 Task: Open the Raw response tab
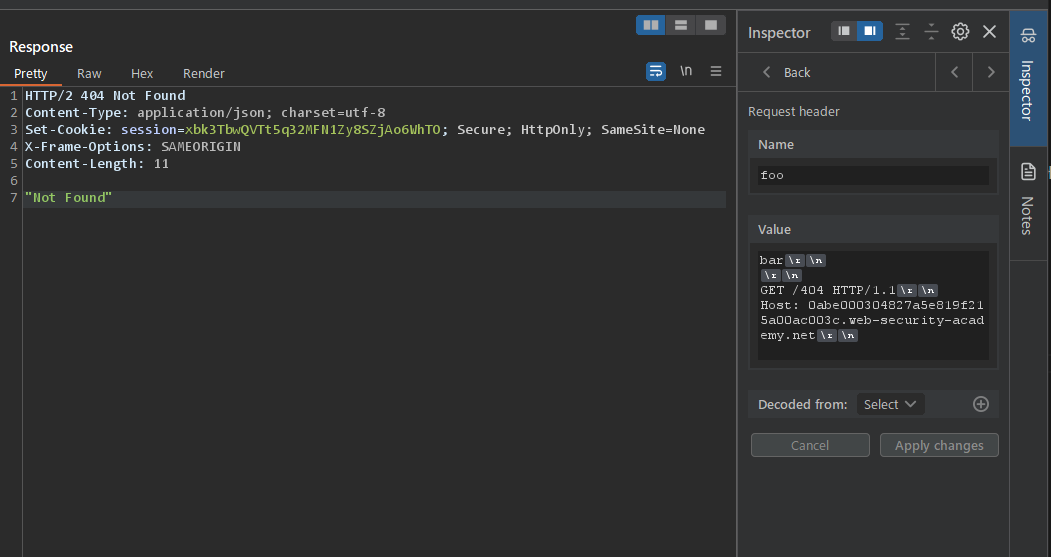click(x=89, y=73)
